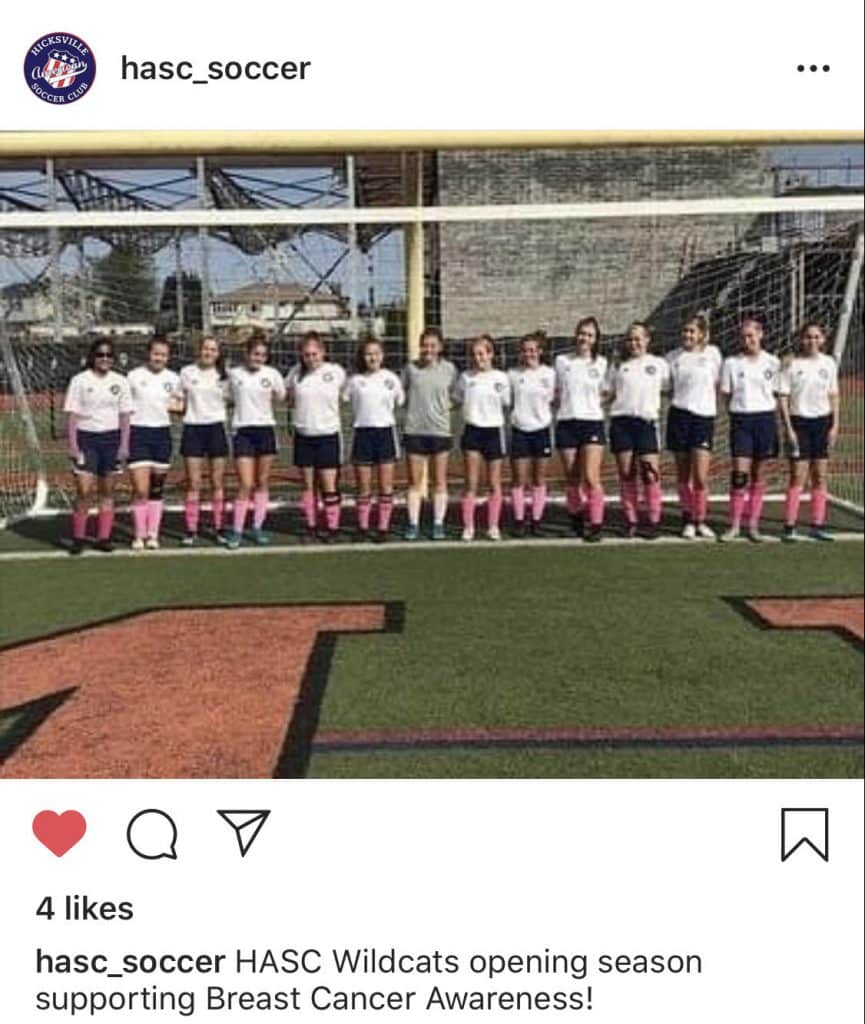The image size is (865, 1024).
Task: Tap the rightmost player in the team lineup
Action: point(808,432)
